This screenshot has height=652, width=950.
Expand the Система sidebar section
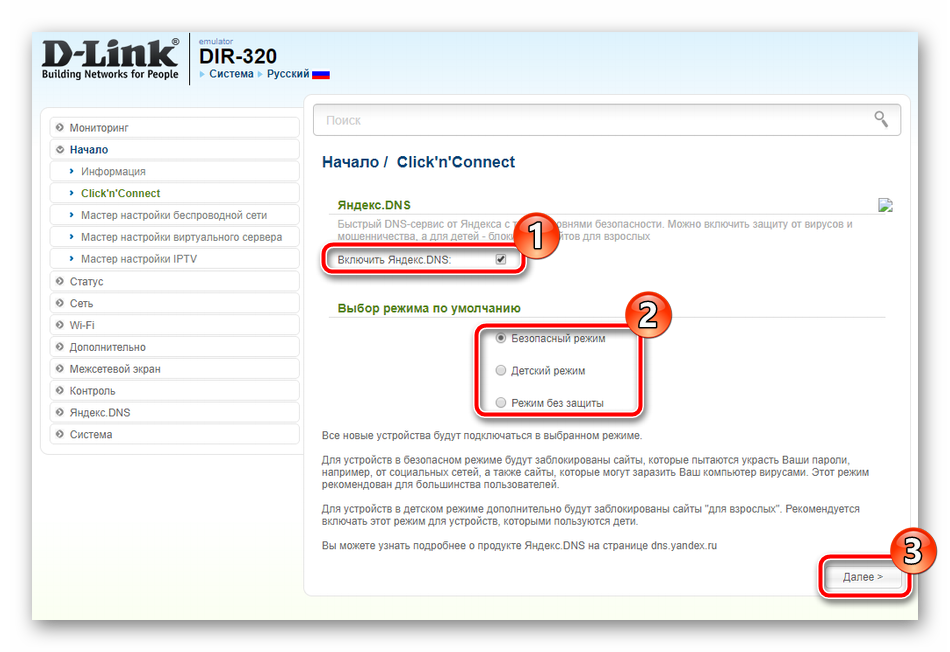coord(174,434)
